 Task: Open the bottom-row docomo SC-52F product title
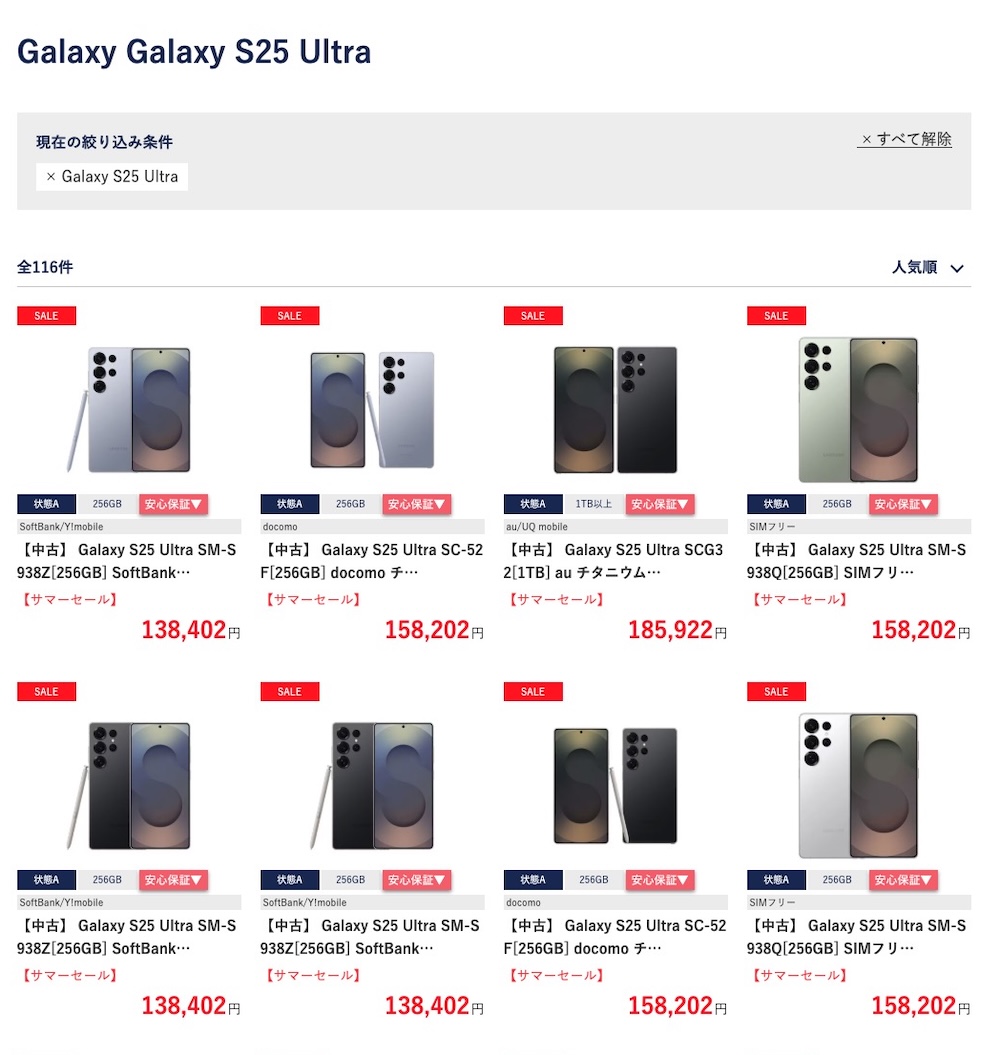point(615,937)
